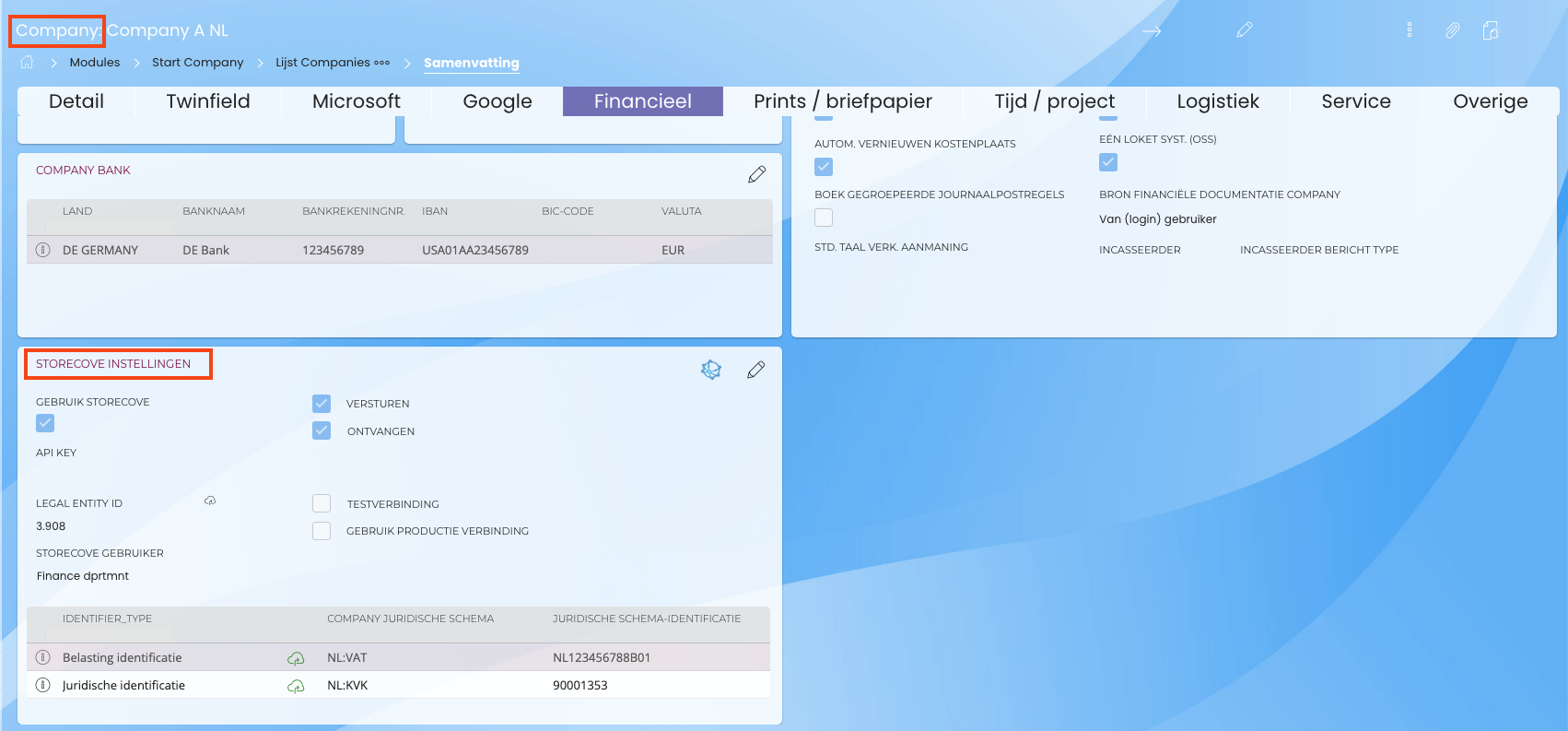Viewport: 1568px width, 731px height.
Task: Switch to the Twinfield tab
Action: point(208,101)
